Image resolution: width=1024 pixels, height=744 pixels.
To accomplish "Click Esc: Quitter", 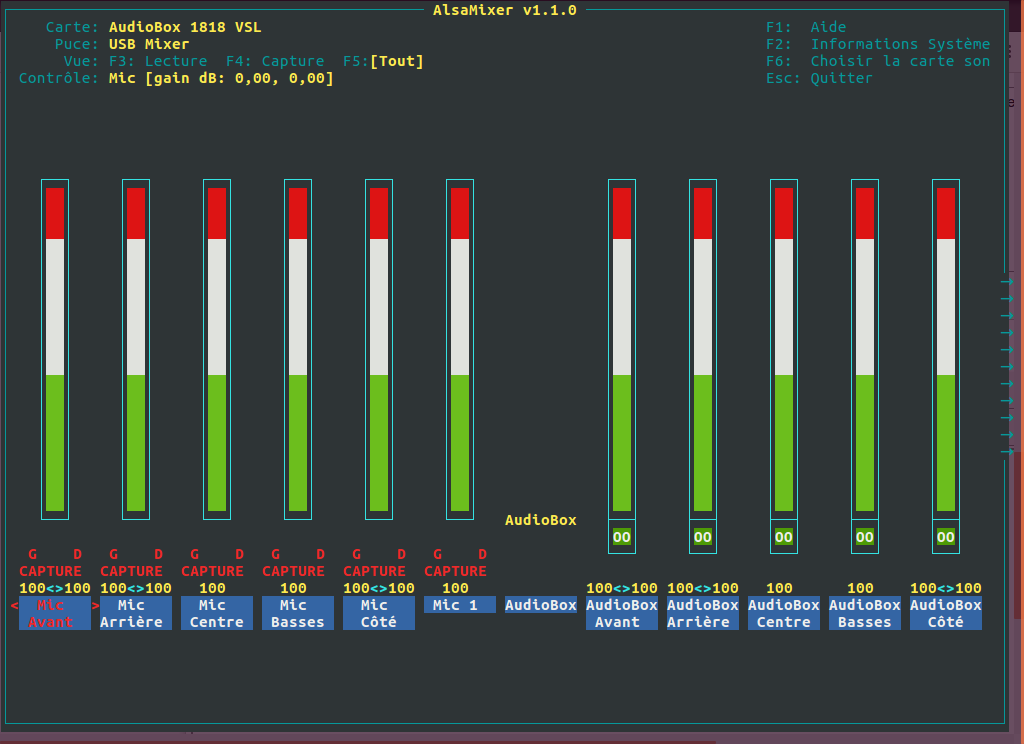I will [819, 78].
